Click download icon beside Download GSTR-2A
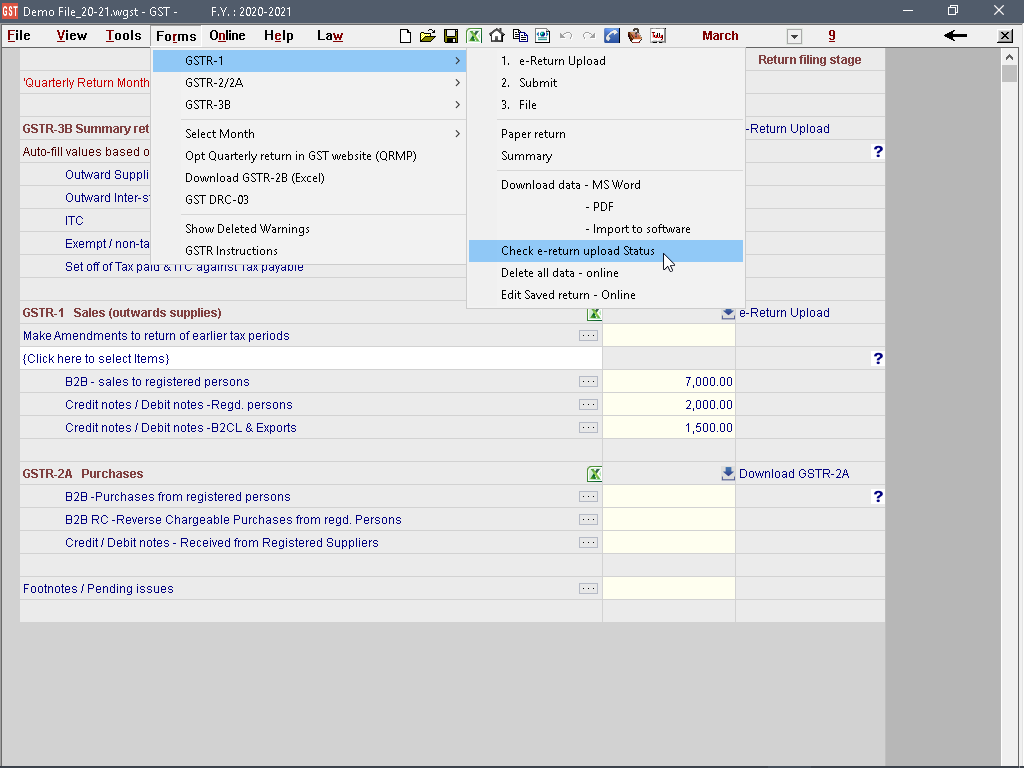Image resolution: width=1024 pixels, height=768 pixels. pyautogui.click(x=728, y=474)
